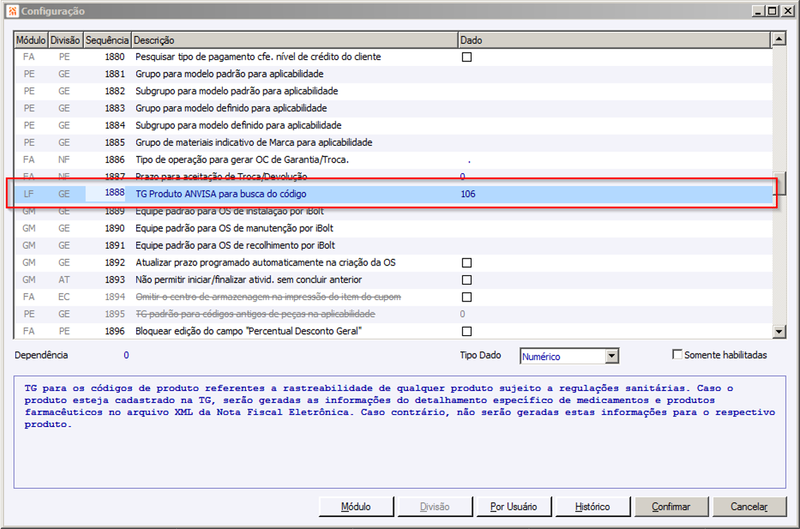Sort by the Sequência column header
The width and height of the screenshot is (800, 529).
pos(107,40)
